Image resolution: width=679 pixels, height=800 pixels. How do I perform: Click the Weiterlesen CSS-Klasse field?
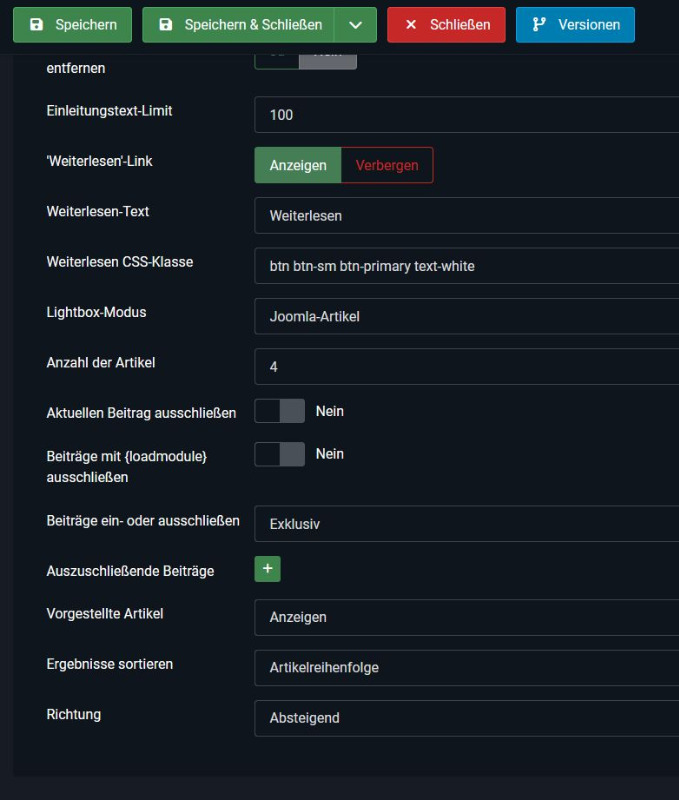click(x=466, y=266)
